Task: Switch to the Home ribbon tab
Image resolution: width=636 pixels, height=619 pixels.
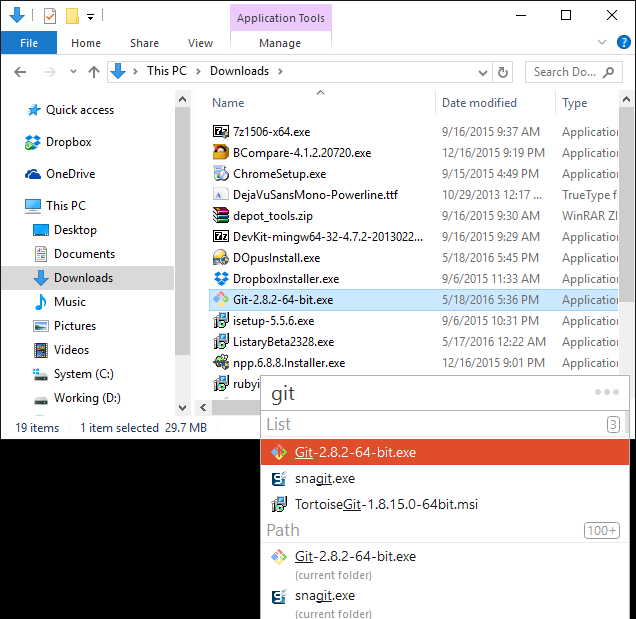Action: click(x=86, y=43)
